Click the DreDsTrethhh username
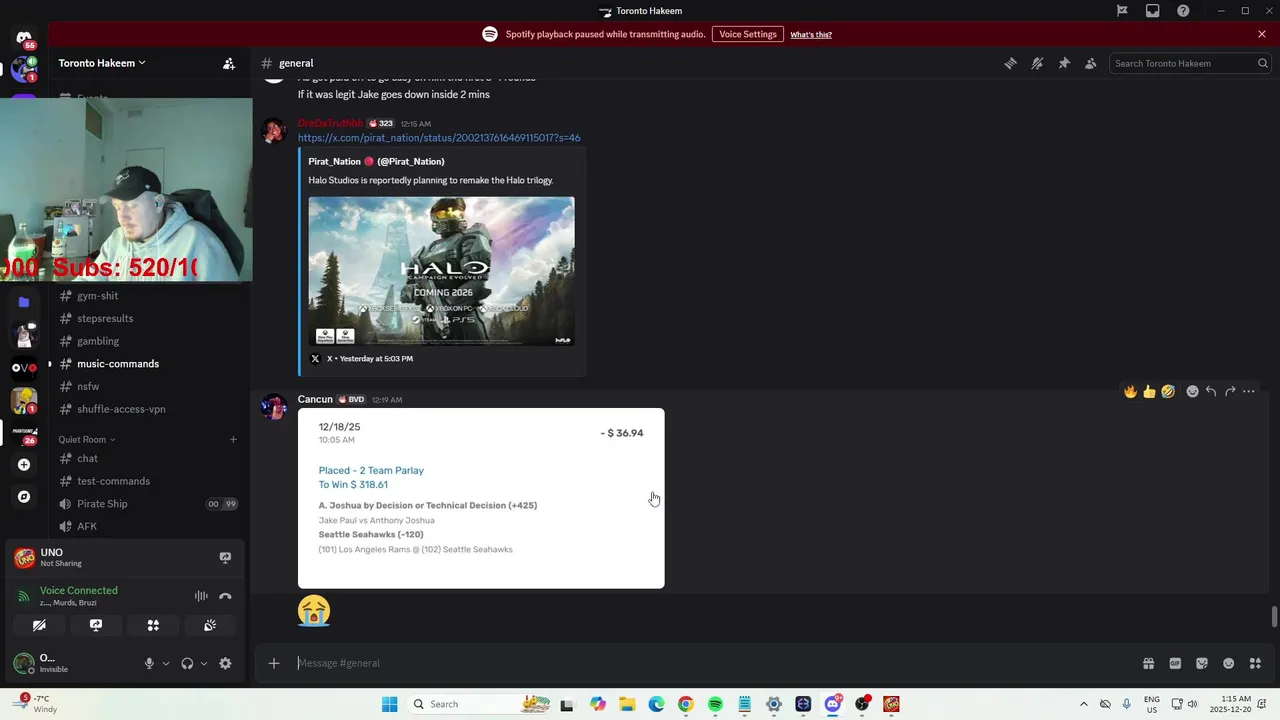This screenshot has width=1280, height=720. (x=330, y=123)
